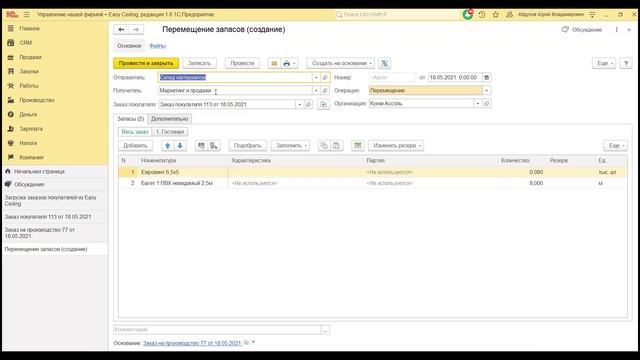Move row up with blue arrow
This screenshot has width=640, height=360.
pos(167,146)
